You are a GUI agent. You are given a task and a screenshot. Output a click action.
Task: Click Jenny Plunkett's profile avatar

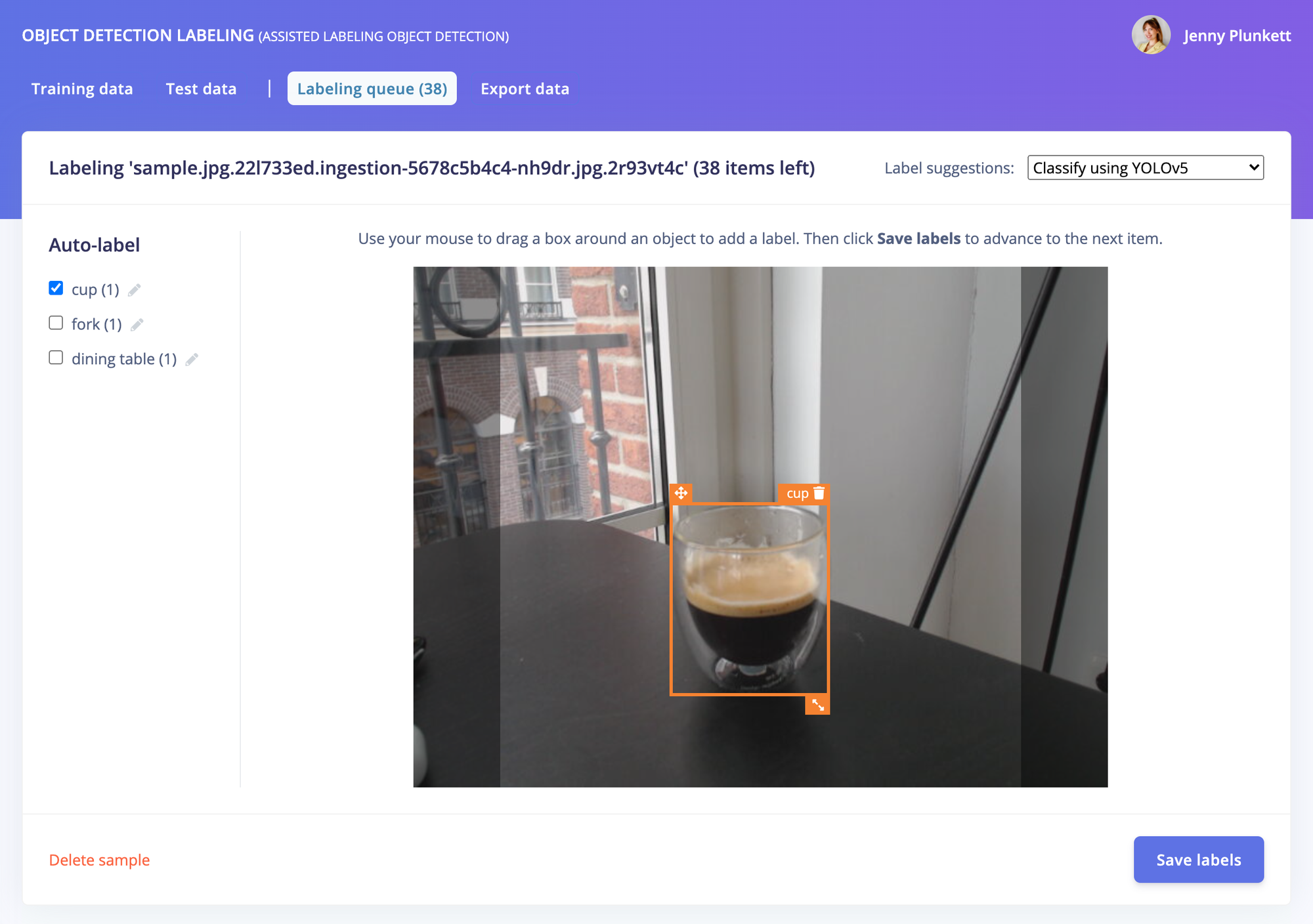click(x=1150, y=35)
